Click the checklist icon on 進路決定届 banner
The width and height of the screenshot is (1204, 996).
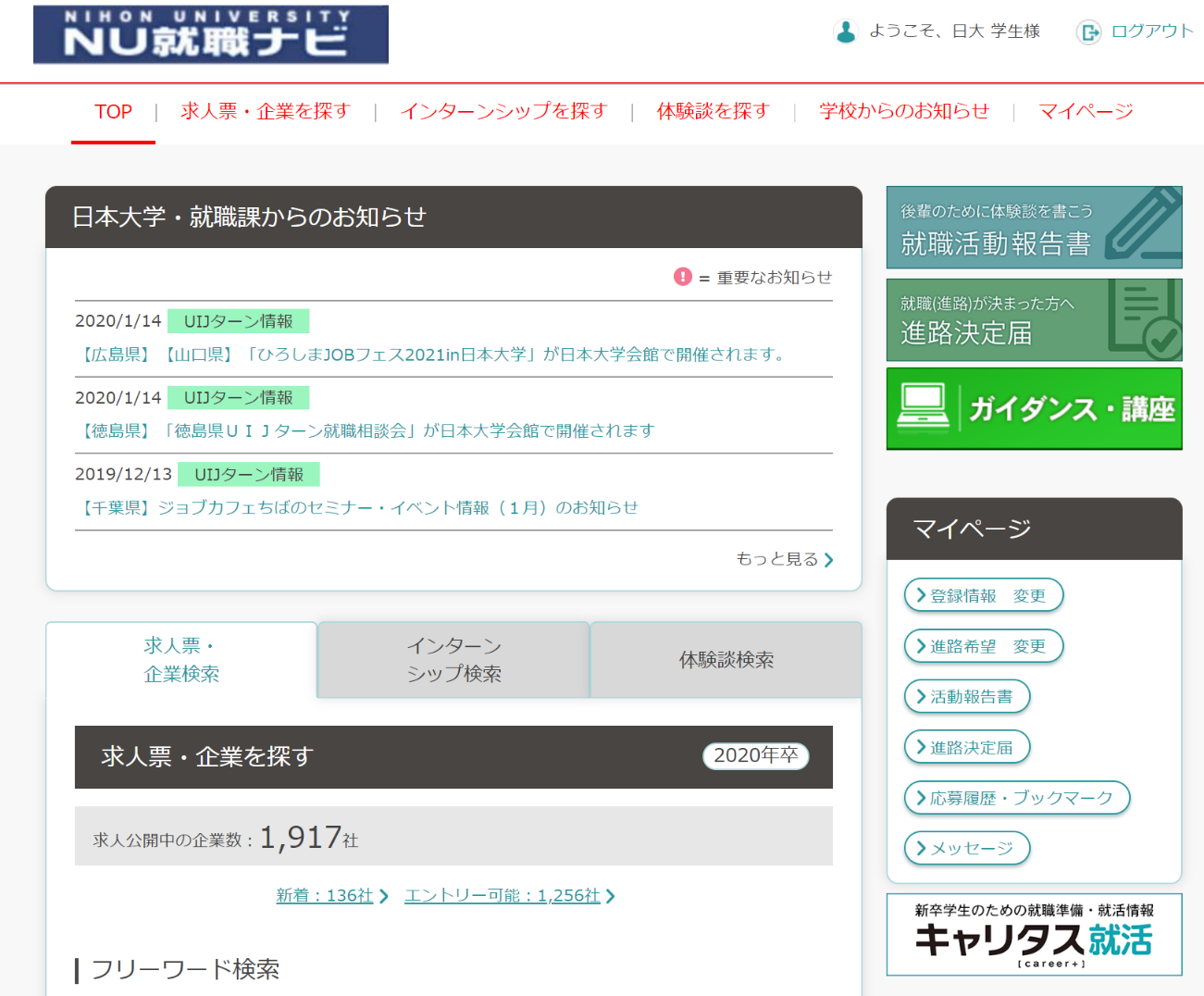point(1144,319)
